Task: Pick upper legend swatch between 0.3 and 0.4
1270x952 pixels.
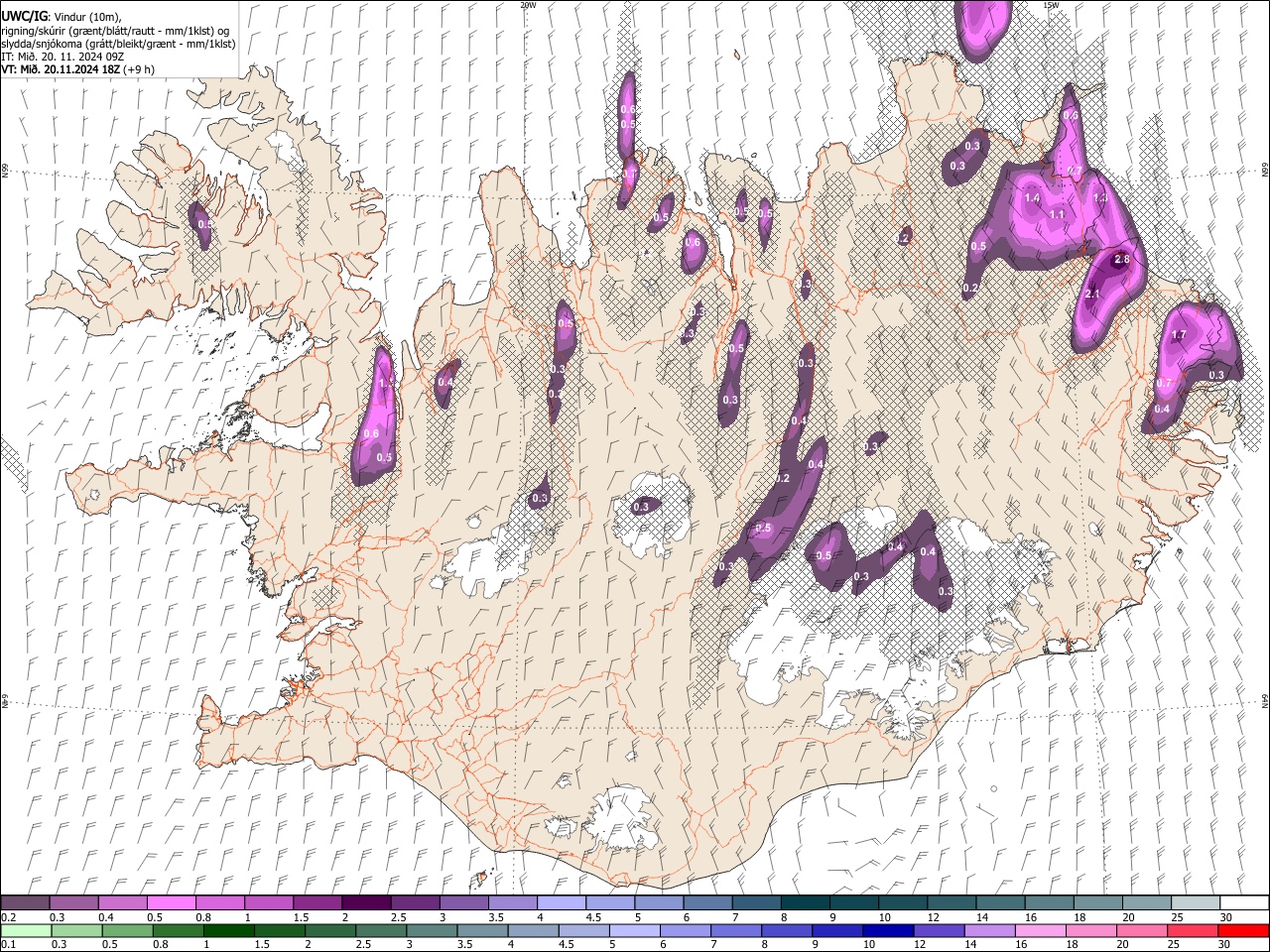Action: click(73, 903)
